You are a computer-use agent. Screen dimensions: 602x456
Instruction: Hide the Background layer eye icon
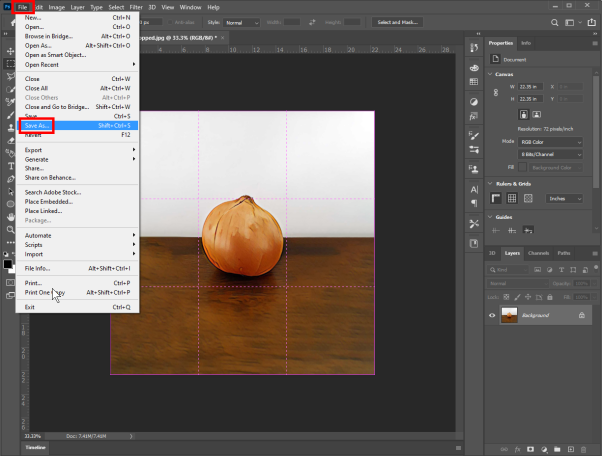(492, 315)
